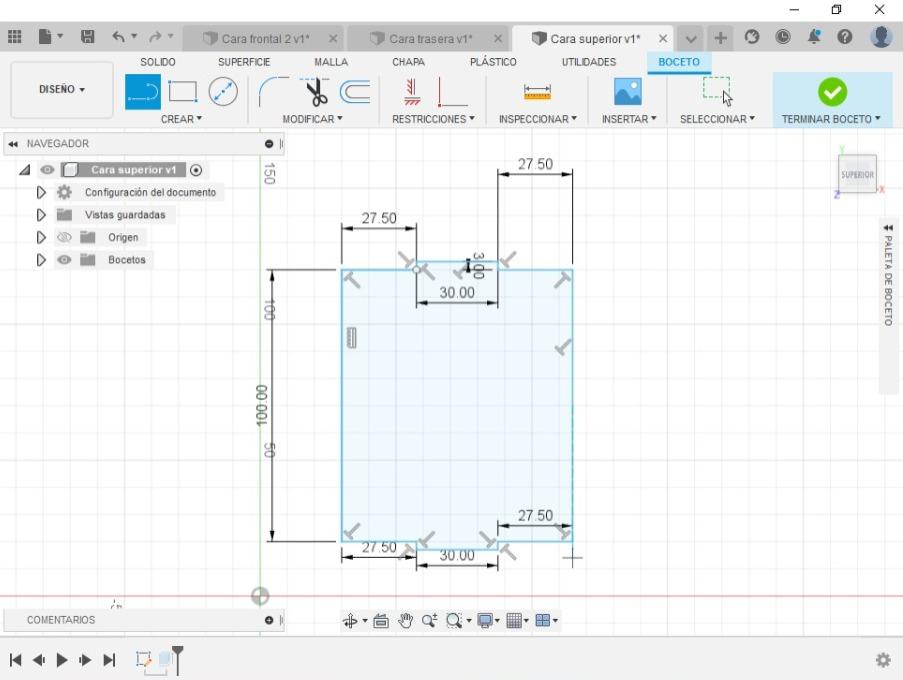Open the File menu dropdown

pos(50,37)
